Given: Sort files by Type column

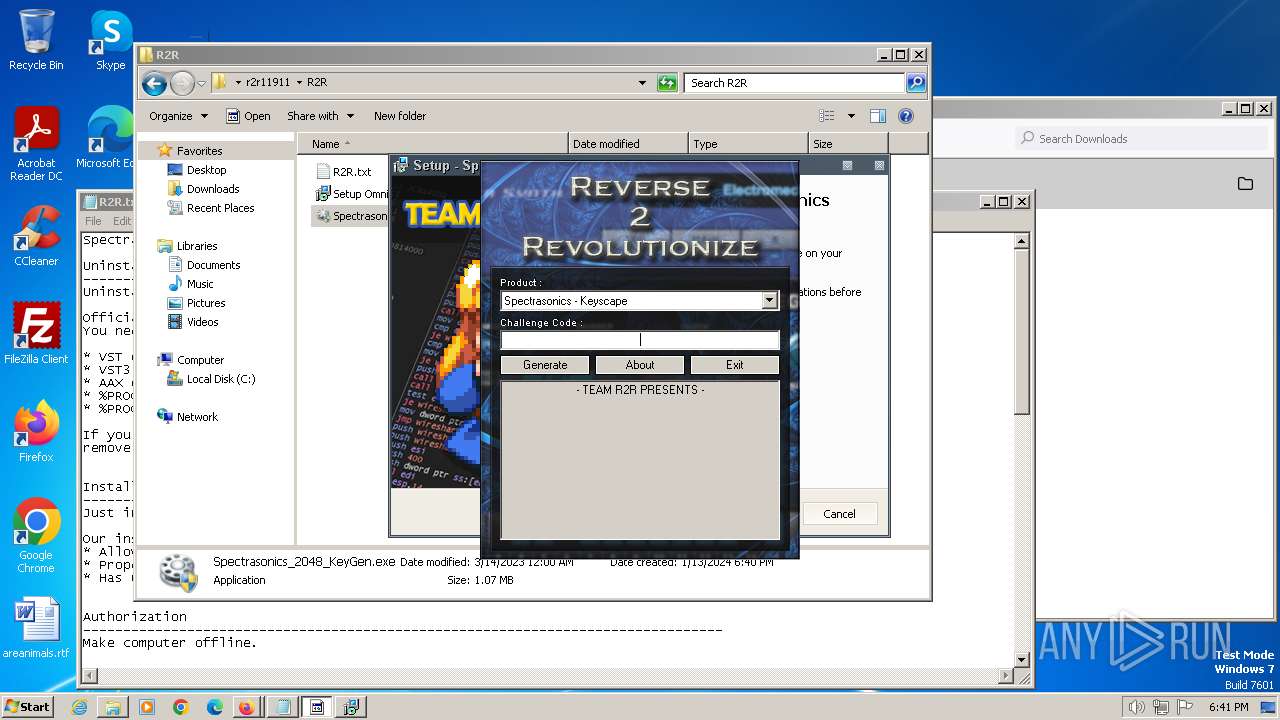Looking at the screenshot, I should [748, 144].
